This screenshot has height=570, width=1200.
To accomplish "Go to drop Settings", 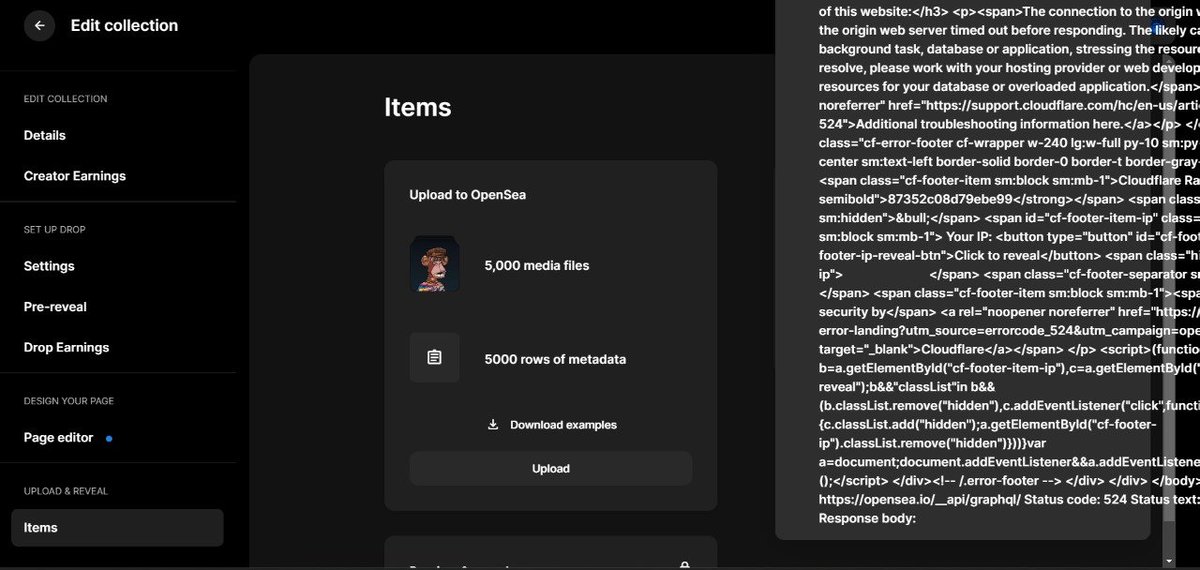I will pos(49,266).
